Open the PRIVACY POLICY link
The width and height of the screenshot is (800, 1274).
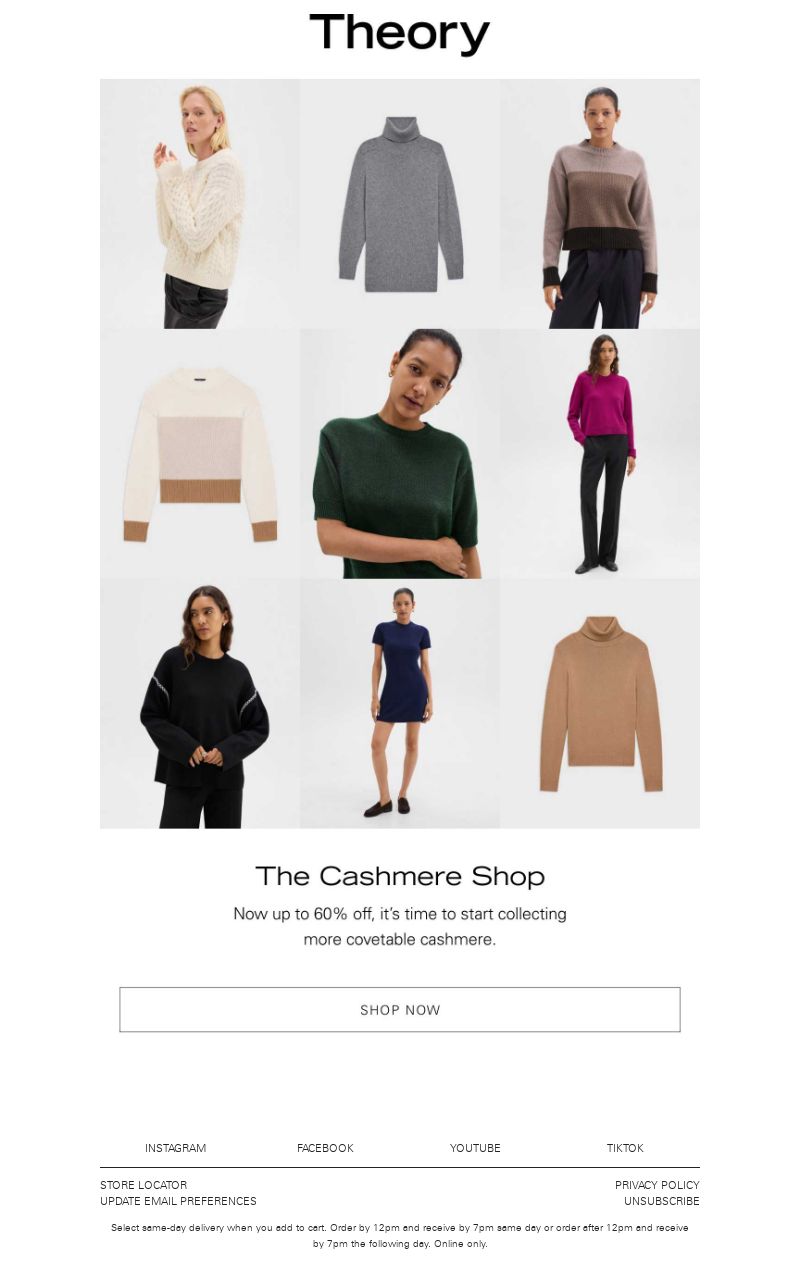pos(657,1185)
